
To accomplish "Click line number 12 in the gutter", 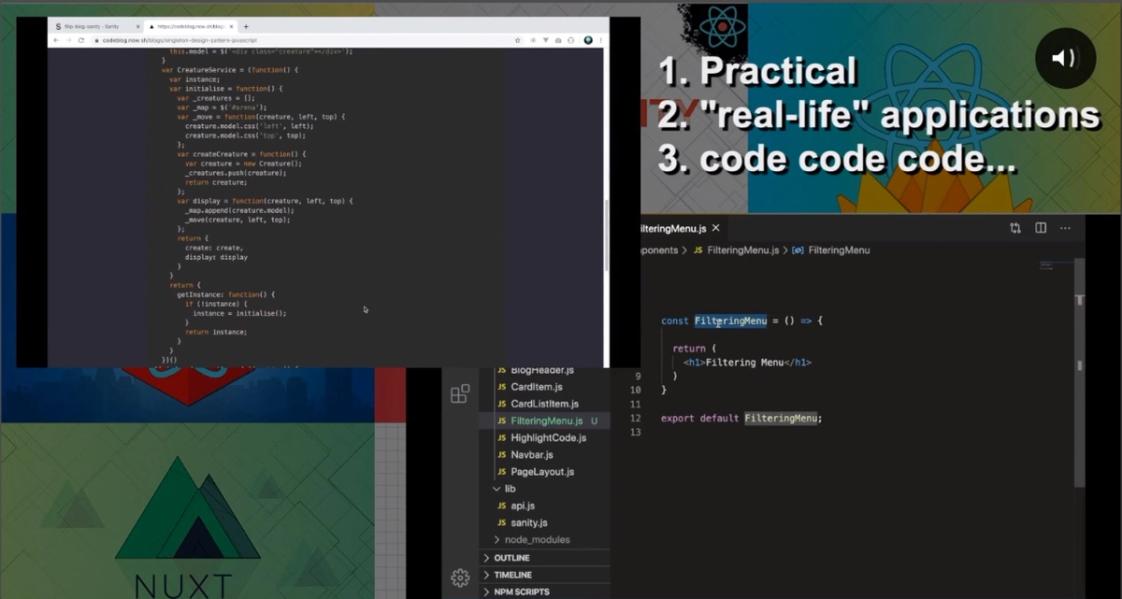I will coord(635,418).
